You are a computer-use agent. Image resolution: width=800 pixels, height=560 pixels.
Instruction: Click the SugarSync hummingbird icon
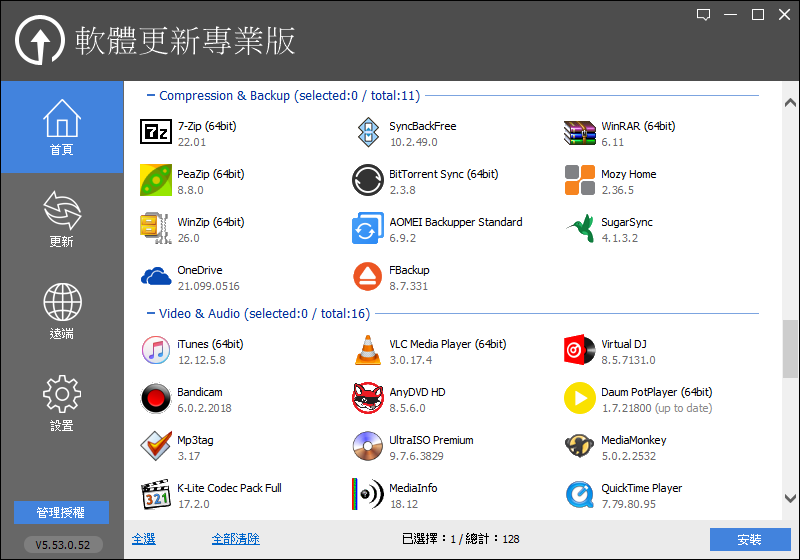tap(580, 228)
